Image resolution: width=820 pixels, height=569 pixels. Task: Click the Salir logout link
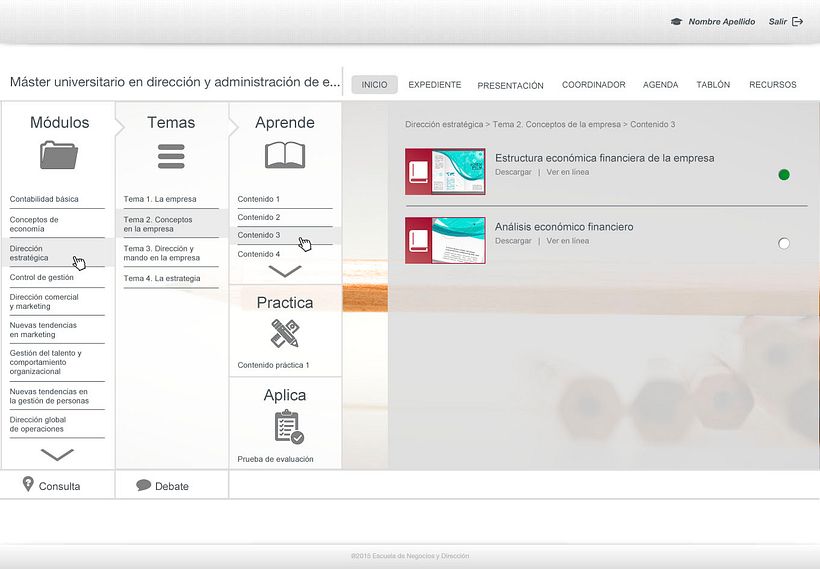[x=778, y=21]
